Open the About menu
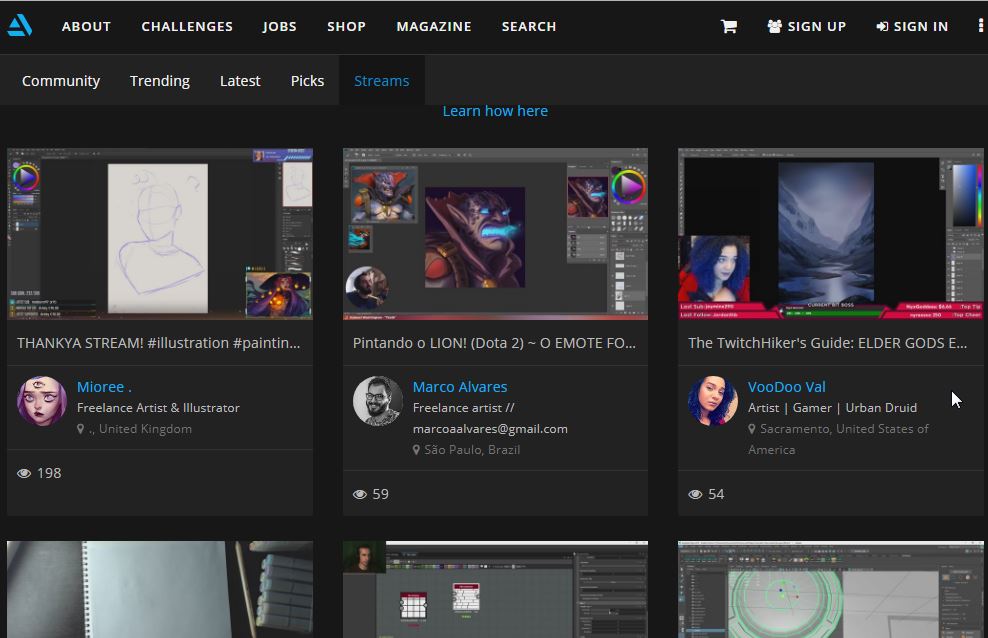Screen dimensions: 988x638 tap(86, 26)
